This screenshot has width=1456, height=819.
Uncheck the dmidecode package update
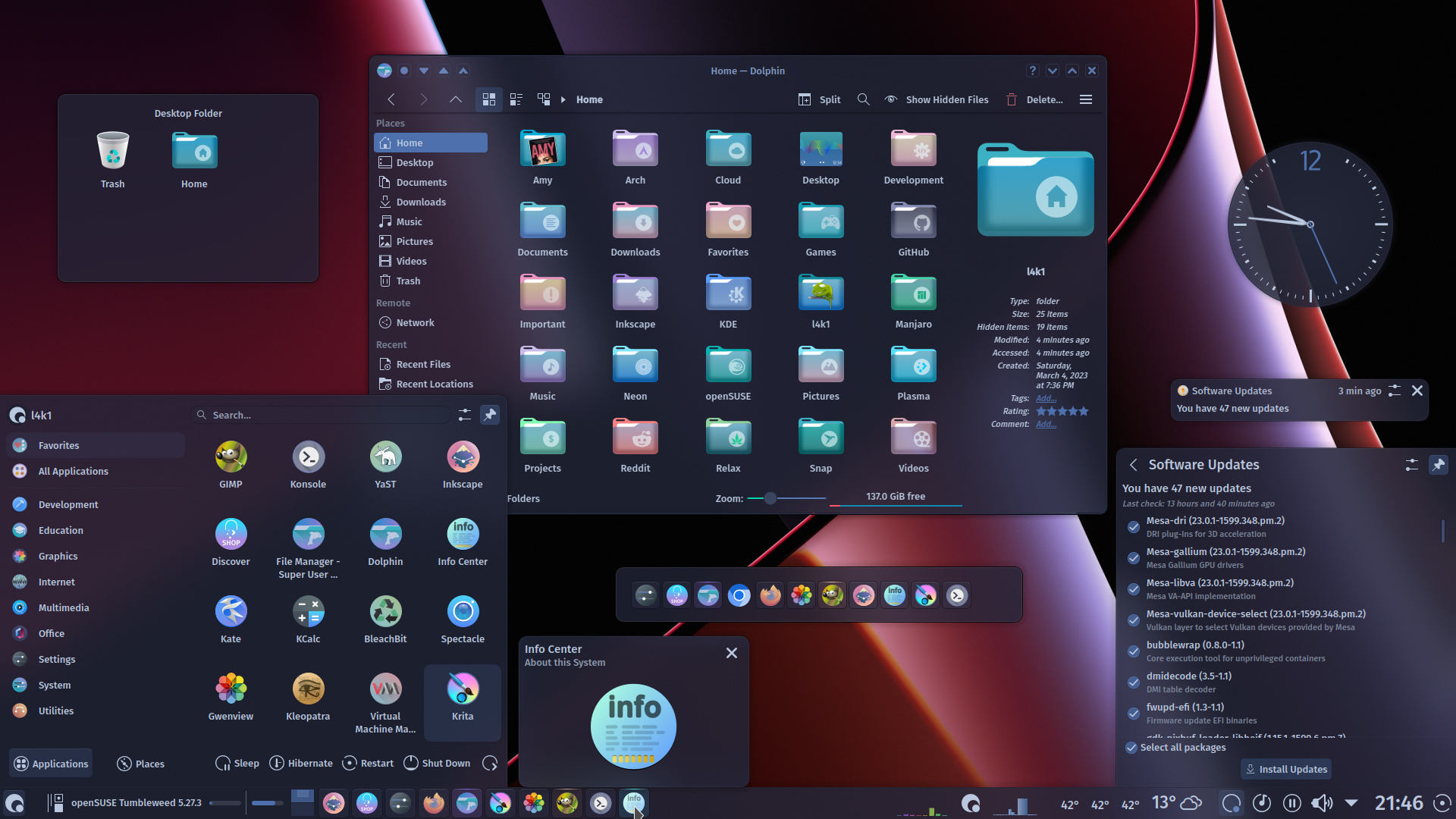pos(1133,682)
